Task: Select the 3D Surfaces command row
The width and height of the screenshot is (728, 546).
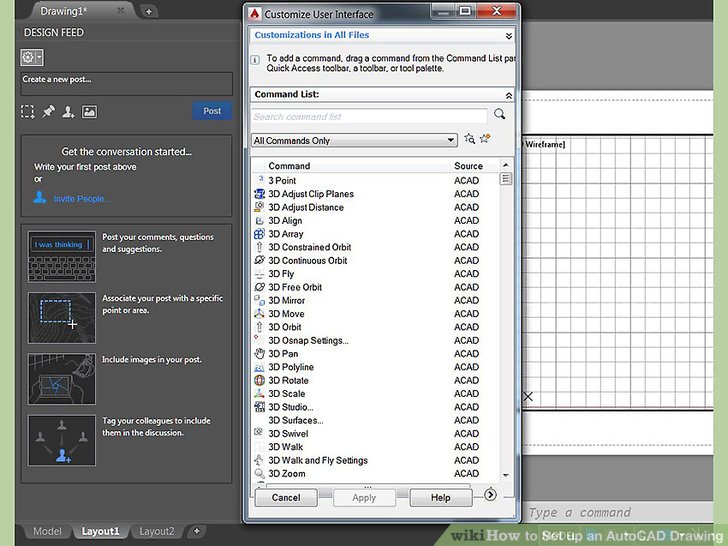Action: coord(375,420)
